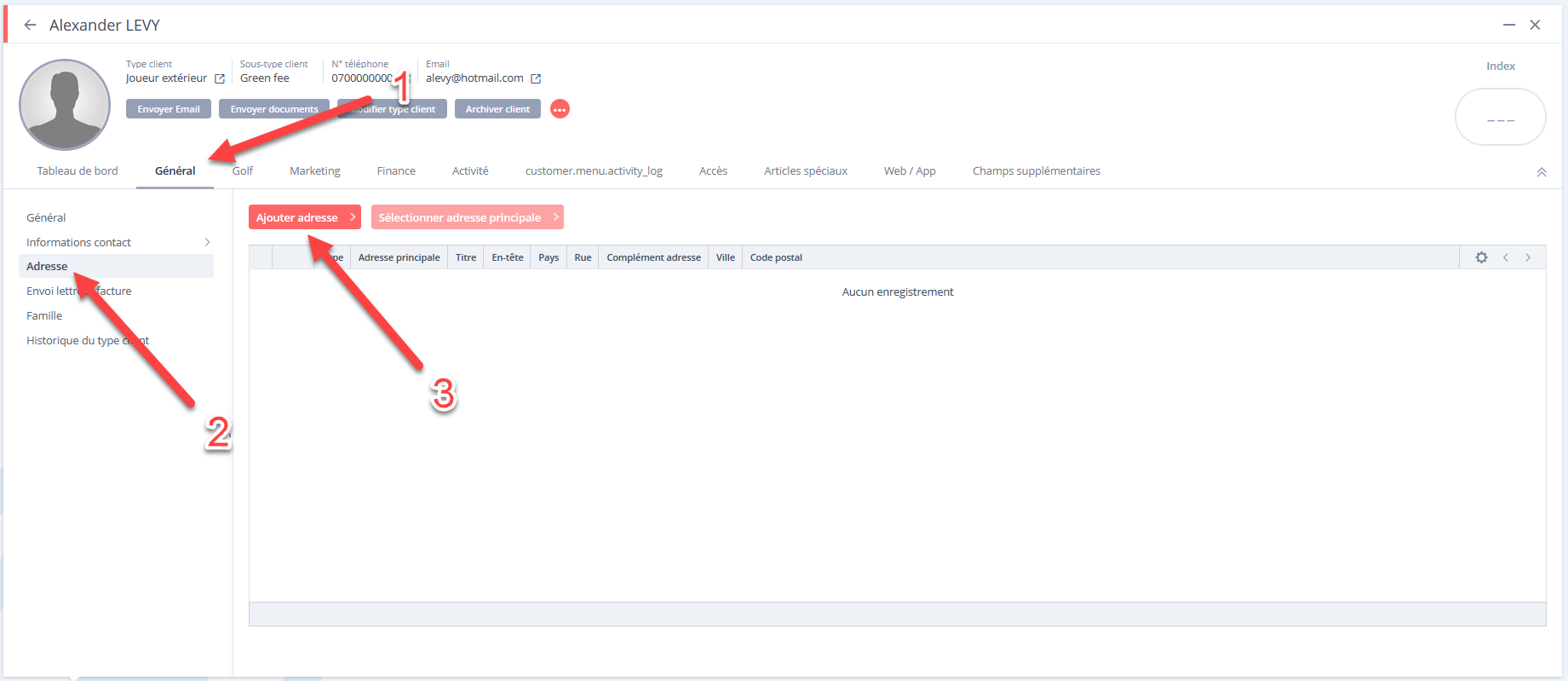Open the Finance tab

[x=396, y=171]
